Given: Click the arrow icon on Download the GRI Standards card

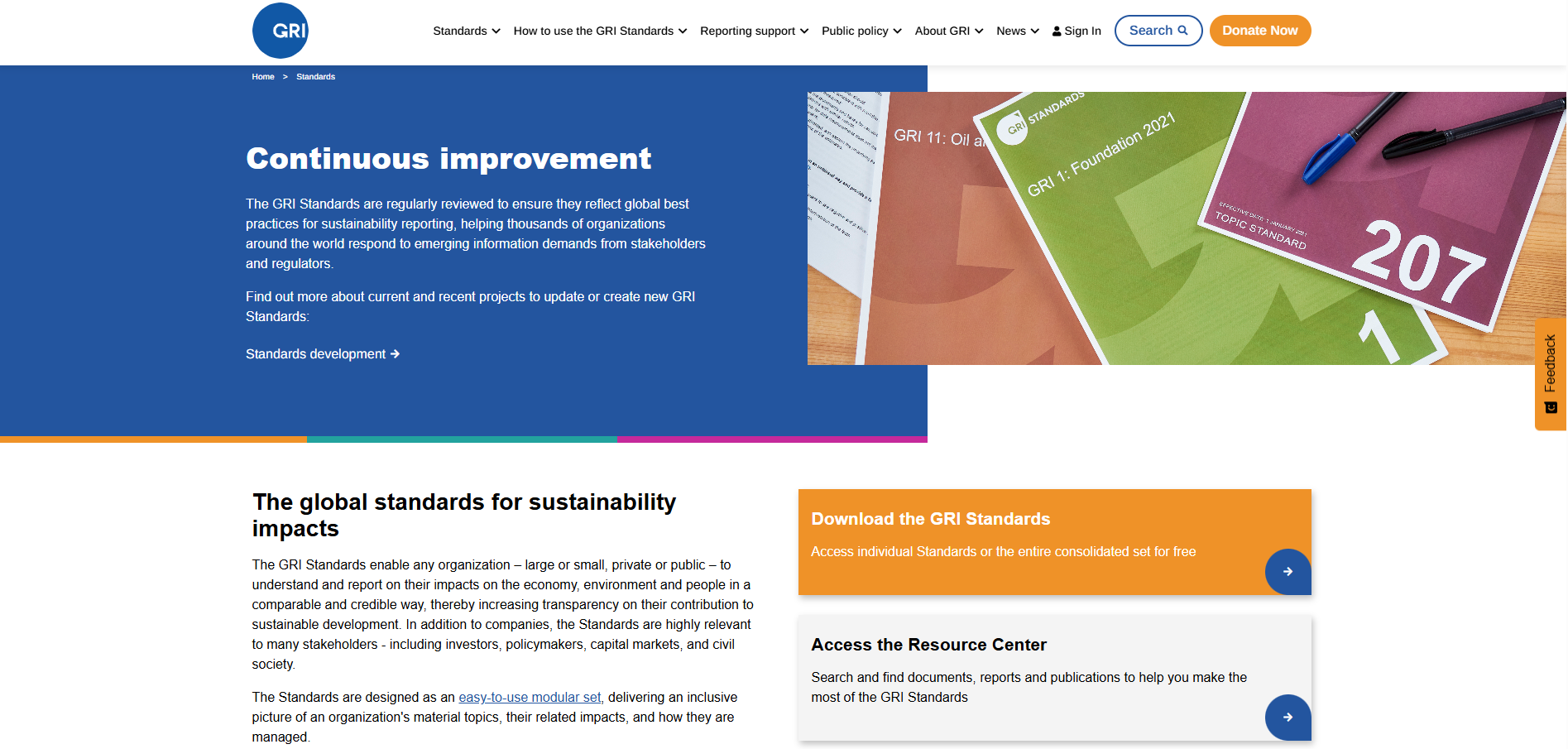Looking at the screenshot, I should tap(1287, 571).
